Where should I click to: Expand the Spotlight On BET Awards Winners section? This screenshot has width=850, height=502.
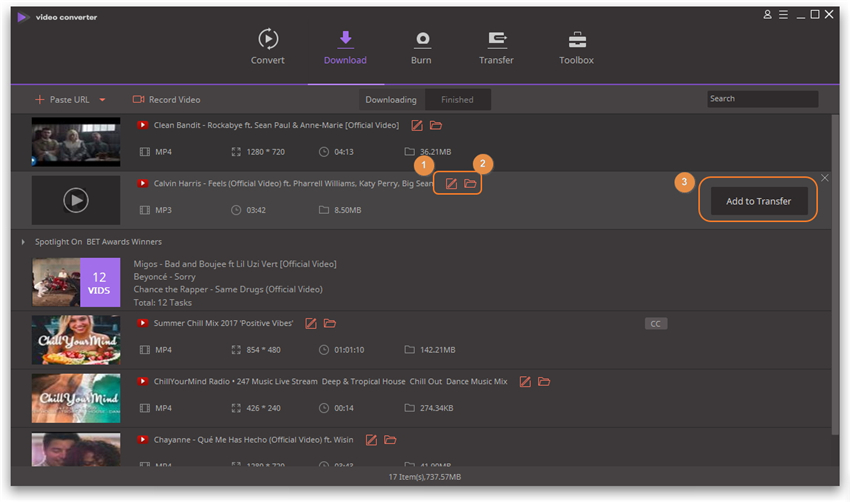[23, 242]
